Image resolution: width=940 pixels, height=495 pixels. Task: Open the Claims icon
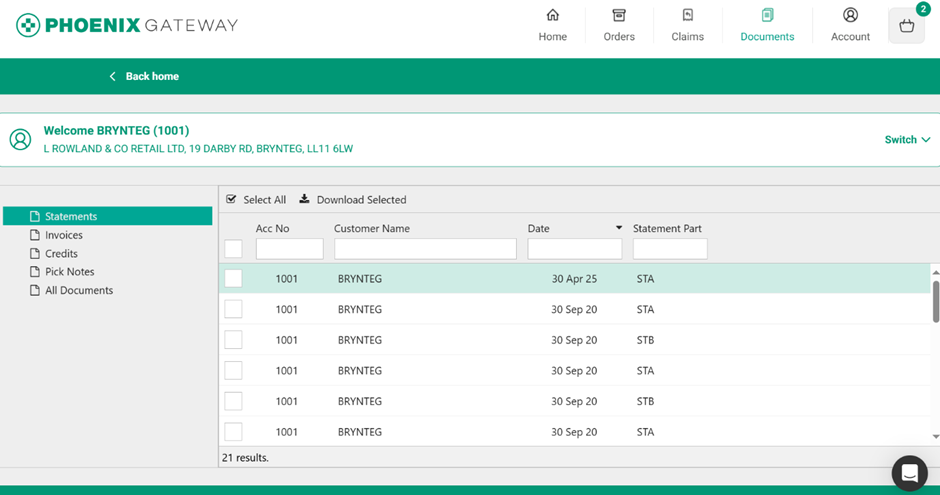687,16
